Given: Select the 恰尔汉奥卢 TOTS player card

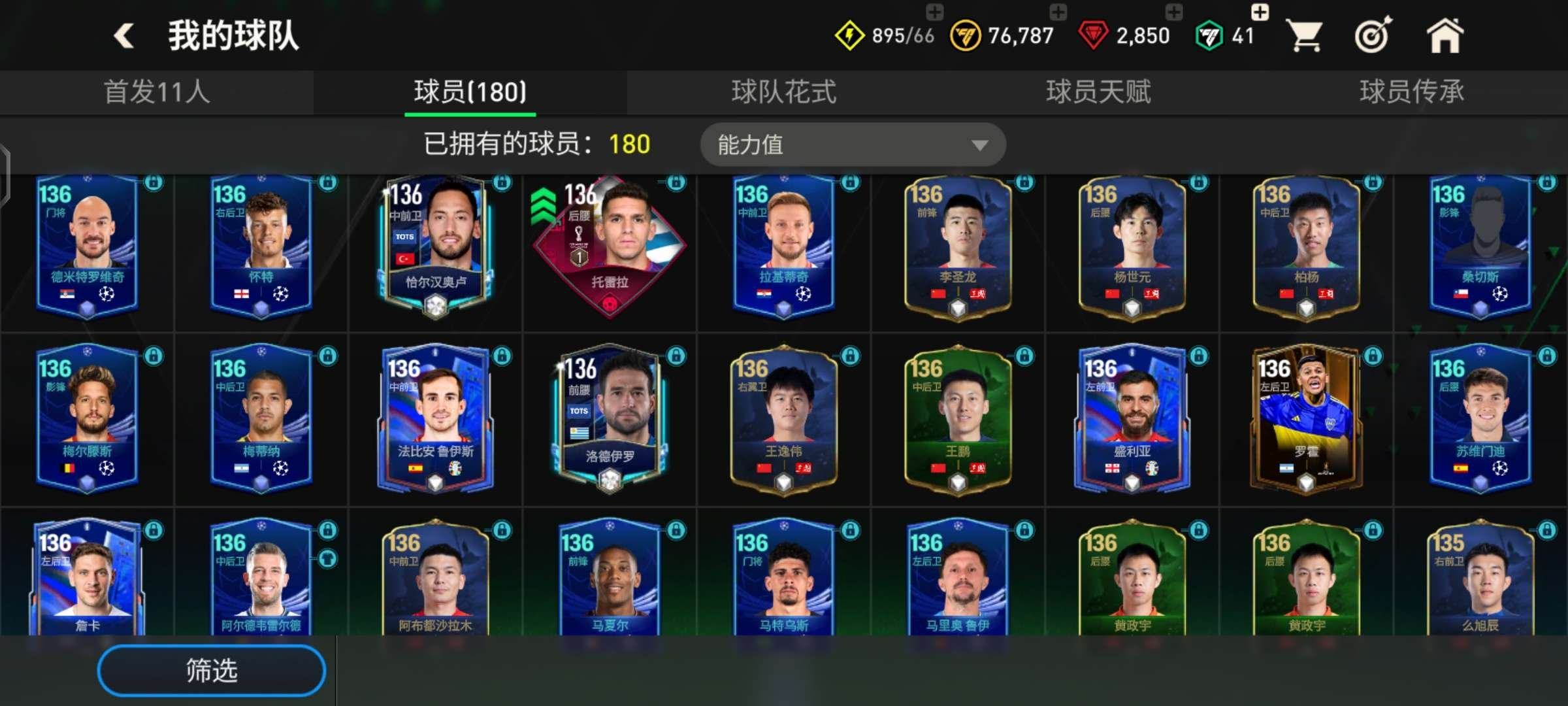Looking at the screenshot, I should 436,247.
